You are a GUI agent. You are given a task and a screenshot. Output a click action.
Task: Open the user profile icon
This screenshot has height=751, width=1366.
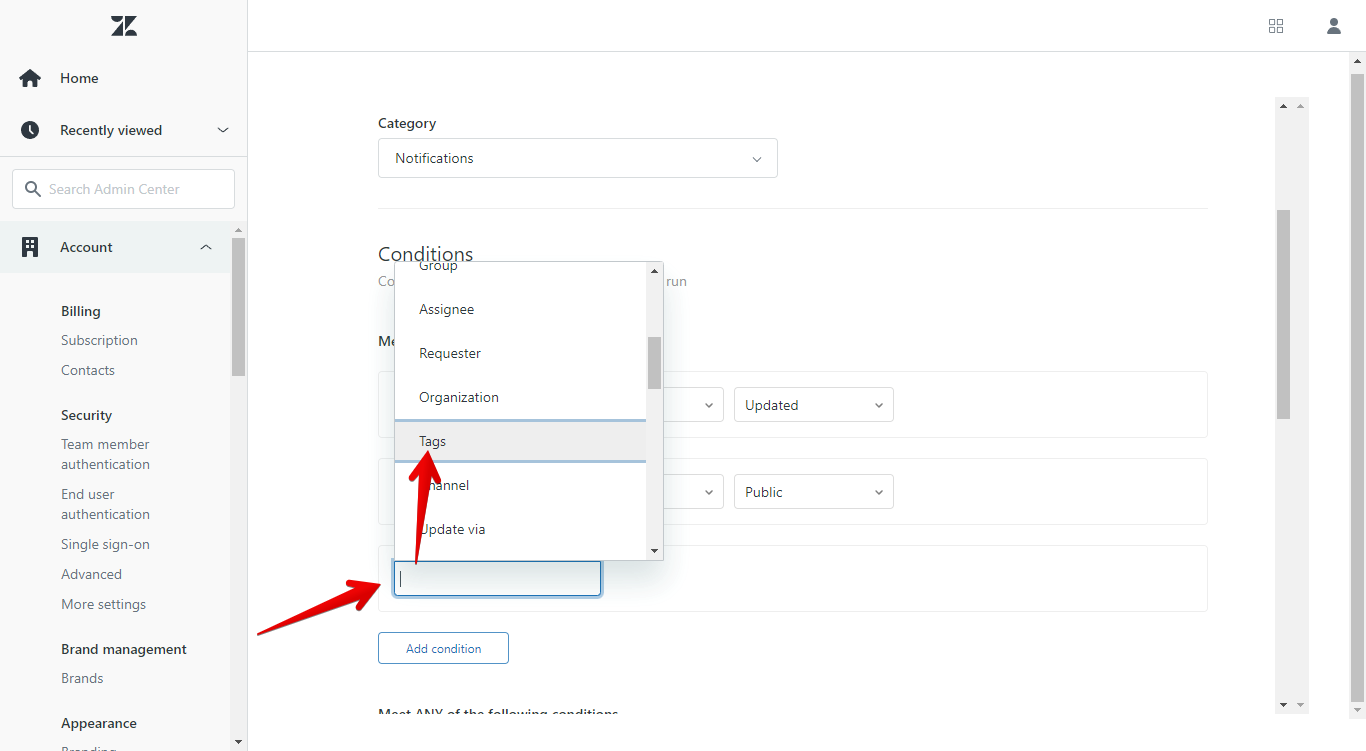coord(1334,26)
